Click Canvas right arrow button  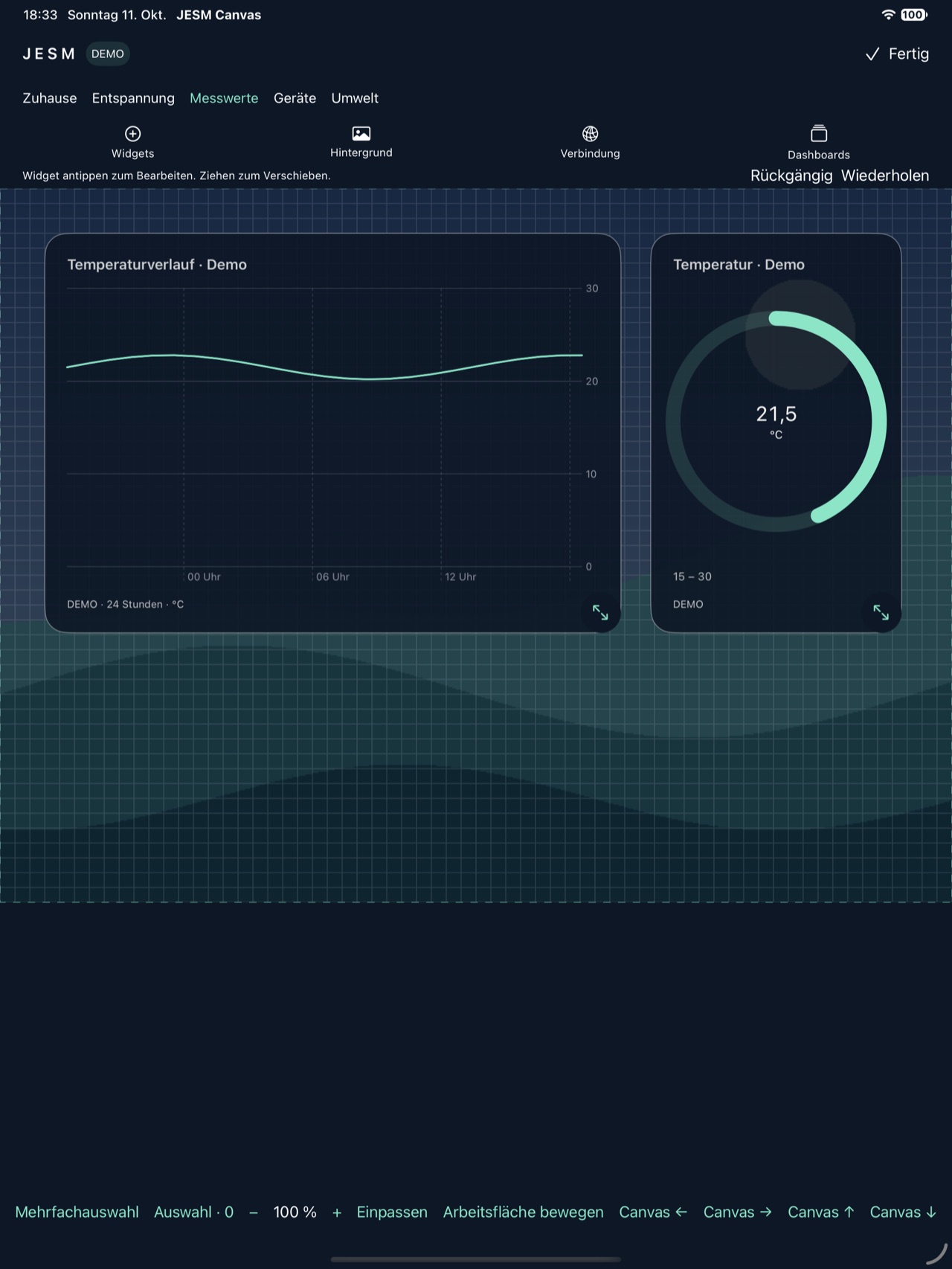738,1212
